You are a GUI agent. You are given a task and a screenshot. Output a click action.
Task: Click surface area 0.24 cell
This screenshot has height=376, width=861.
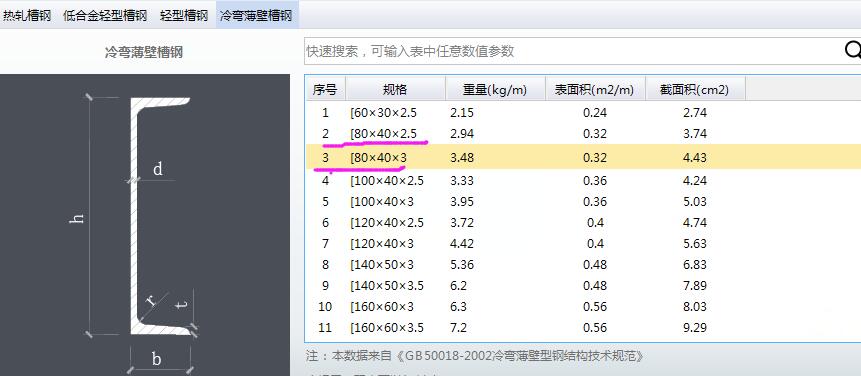tap(595, 113)
